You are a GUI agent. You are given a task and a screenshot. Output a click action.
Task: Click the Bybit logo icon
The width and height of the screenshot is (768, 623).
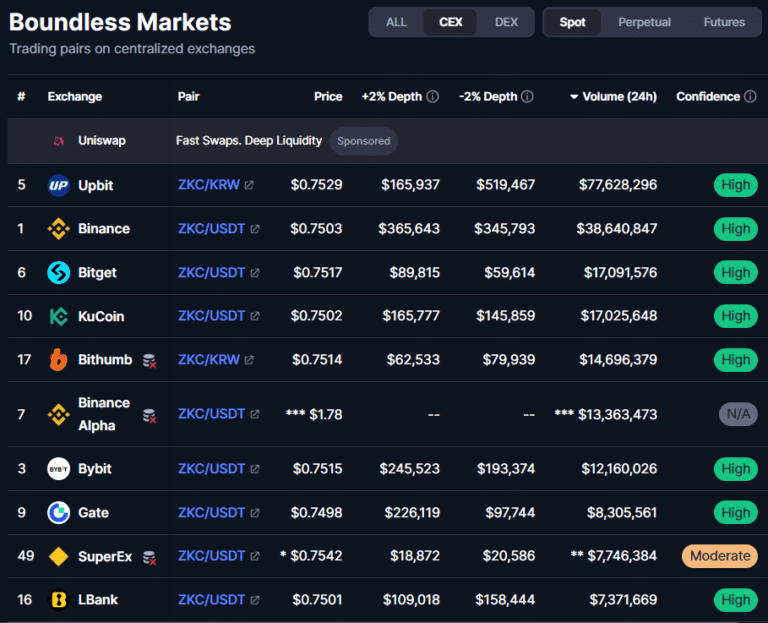59,469
